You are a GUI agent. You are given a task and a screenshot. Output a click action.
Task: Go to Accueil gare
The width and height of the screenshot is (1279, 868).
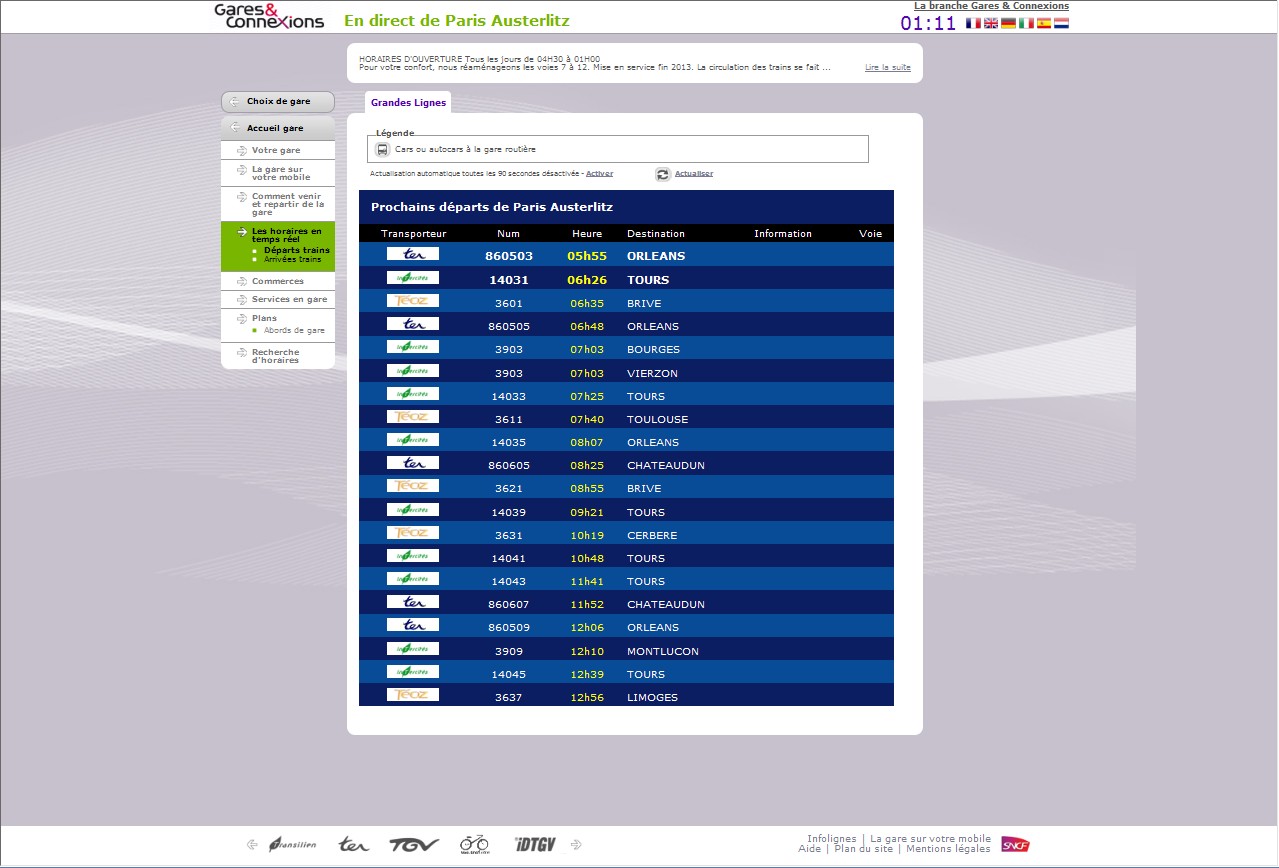[278, 128]
